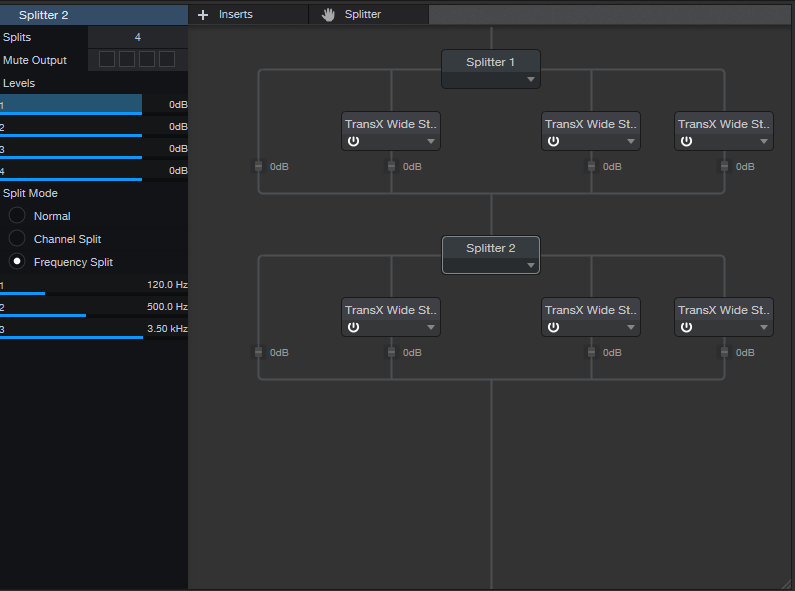Screen dimensions: 795x591
Task: Select the Frequency Split mode
Action: pyautogui.click(x=17, y=262)
